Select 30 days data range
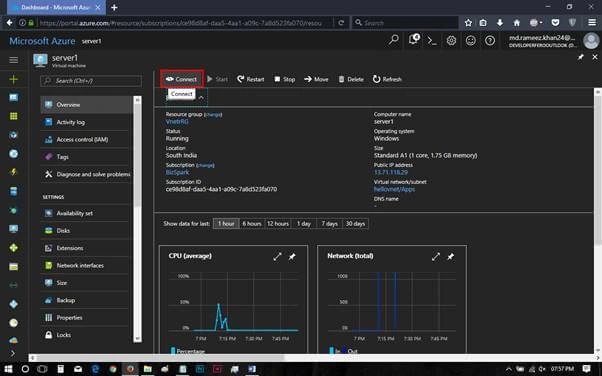Screen dimensions: 602x376 click(355, 224)
